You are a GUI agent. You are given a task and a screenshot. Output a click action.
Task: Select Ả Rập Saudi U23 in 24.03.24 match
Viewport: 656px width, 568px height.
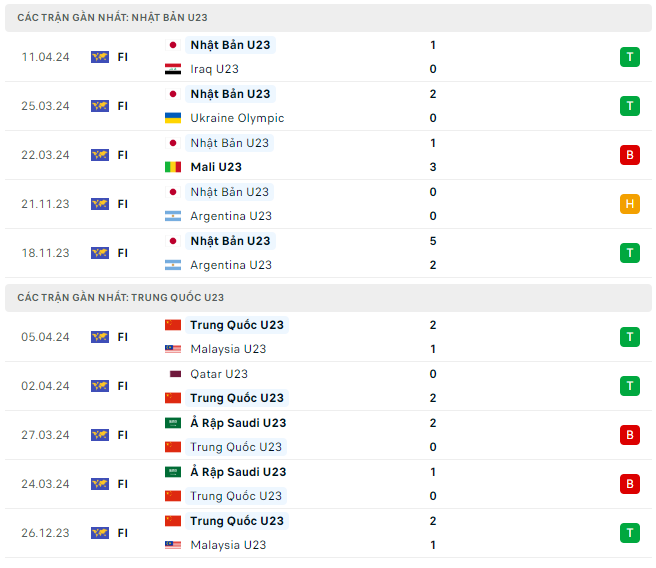coord(238,472)
